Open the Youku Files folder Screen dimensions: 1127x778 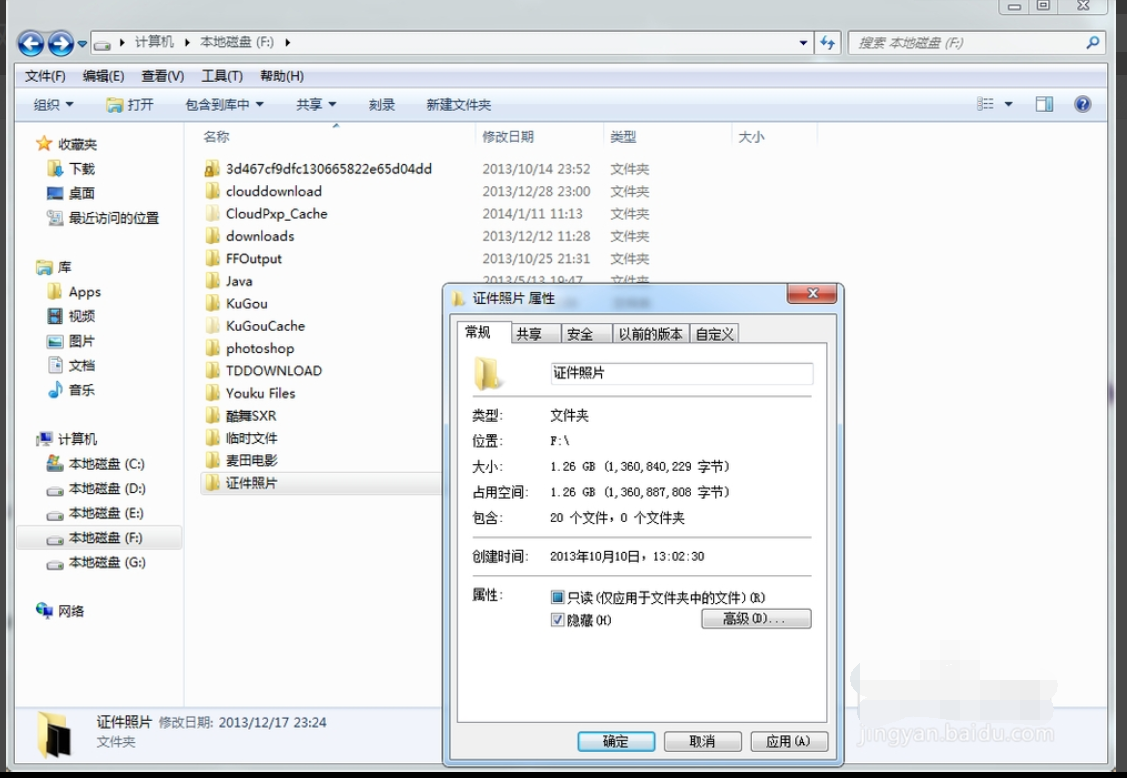(260, 393)
